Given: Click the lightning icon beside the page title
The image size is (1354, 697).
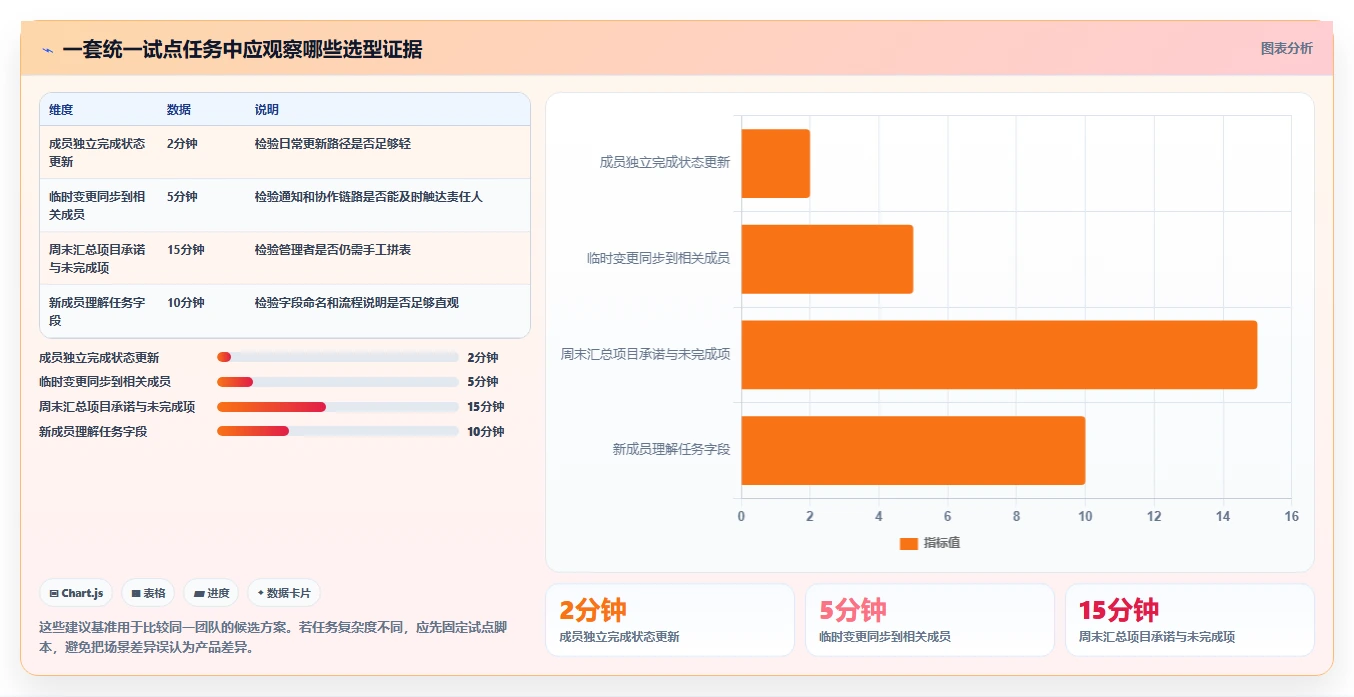Looking at the screenshot, I should 47,50.
